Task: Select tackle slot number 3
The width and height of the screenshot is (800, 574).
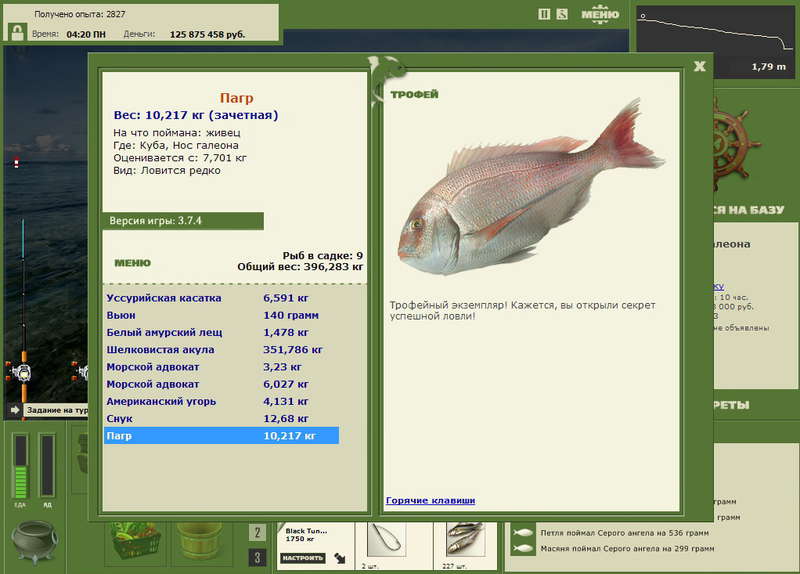Action: tap(257, 558)
